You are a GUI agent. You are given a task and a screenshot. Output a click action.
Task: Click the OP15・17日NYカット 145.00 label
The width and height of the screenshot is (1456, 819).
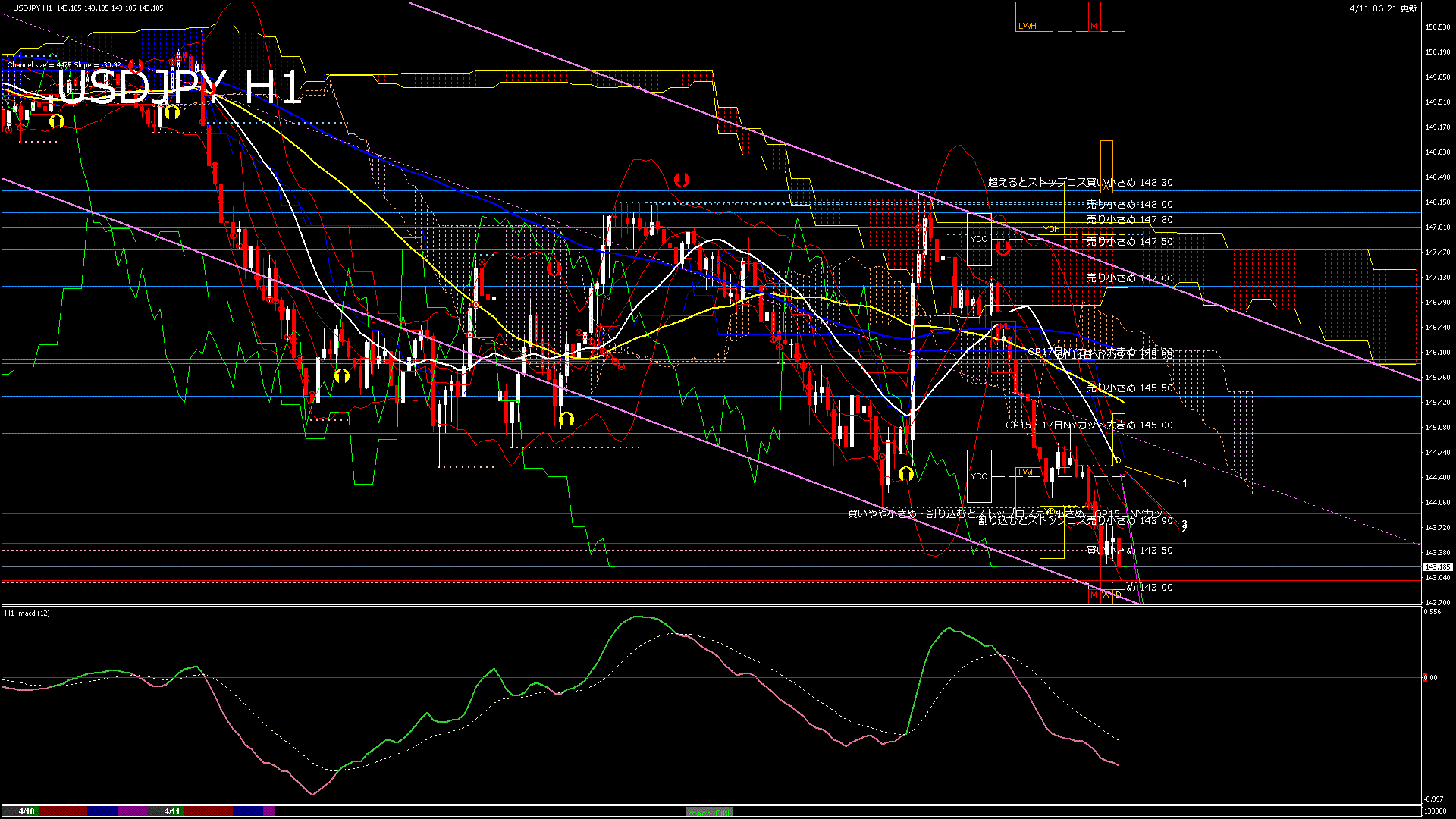(1089, 425)
